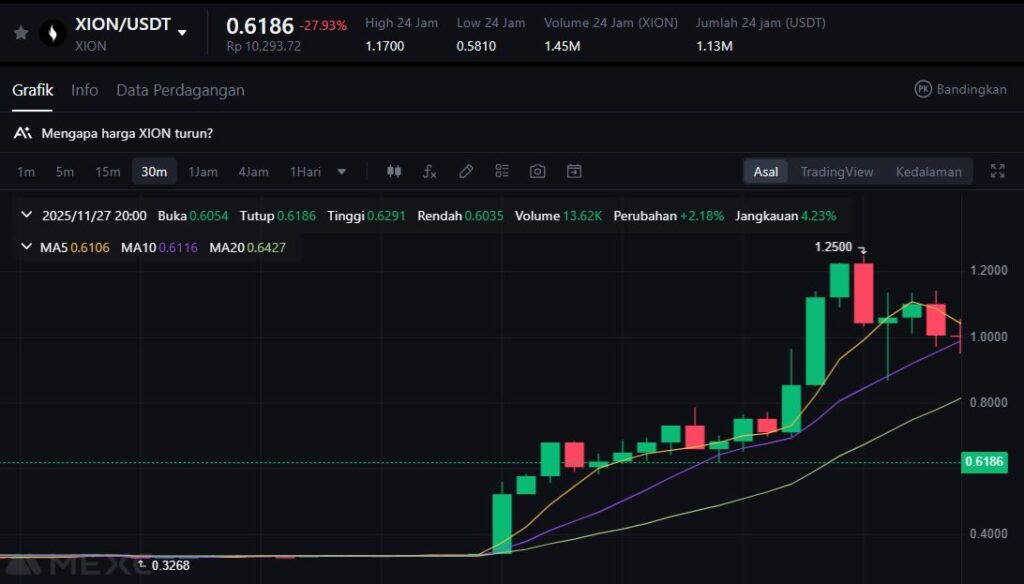Open the candlestick chart style icon
1024x584 pixels.
click(394, 171)
